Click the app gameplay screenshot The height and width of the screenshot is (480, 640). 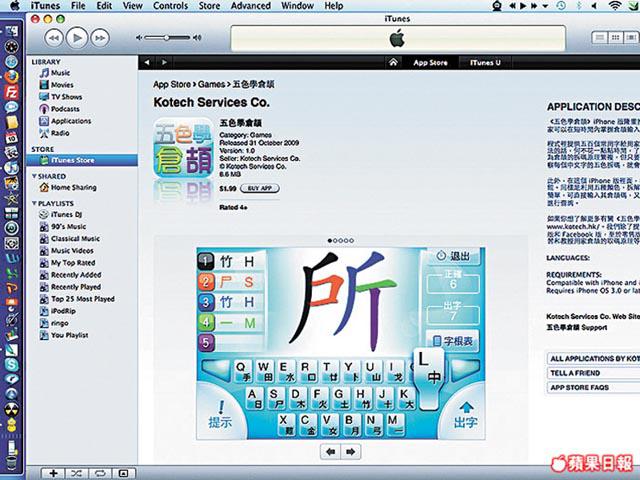pyautogui.click(x=341, y=343)
